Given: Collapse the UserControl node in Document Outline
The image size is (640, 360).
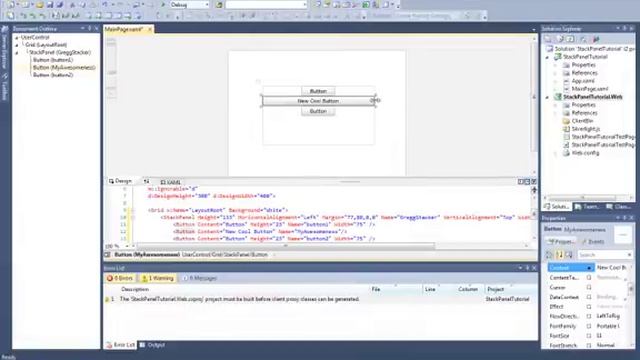Looking at the screenshot, I should 17,38.
